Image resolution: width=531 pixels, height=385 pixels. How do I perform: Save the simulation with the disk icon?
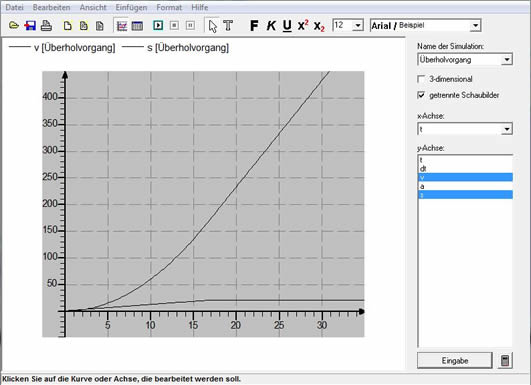pyautogui.click(x=30, y=25)
